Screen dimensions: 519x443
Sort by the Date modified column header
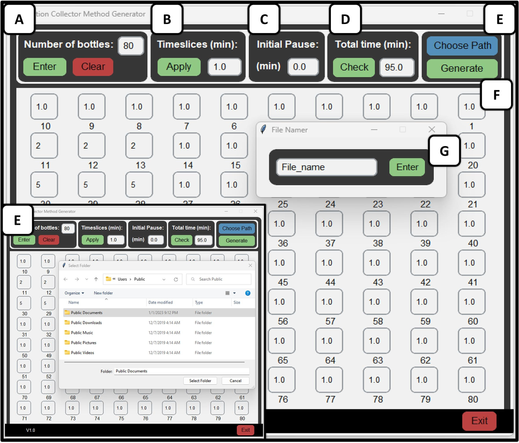point(160,302)
